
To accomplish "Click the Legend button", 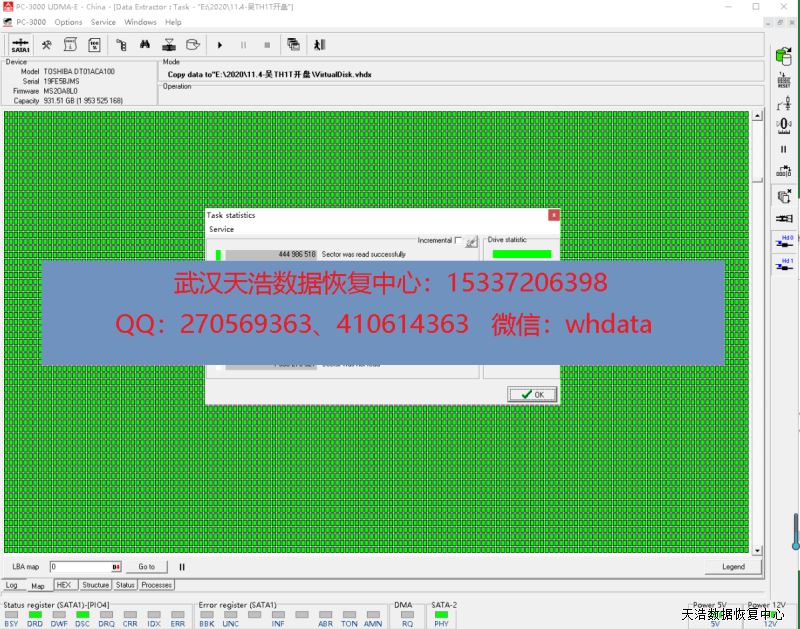I will pos(733,566).
